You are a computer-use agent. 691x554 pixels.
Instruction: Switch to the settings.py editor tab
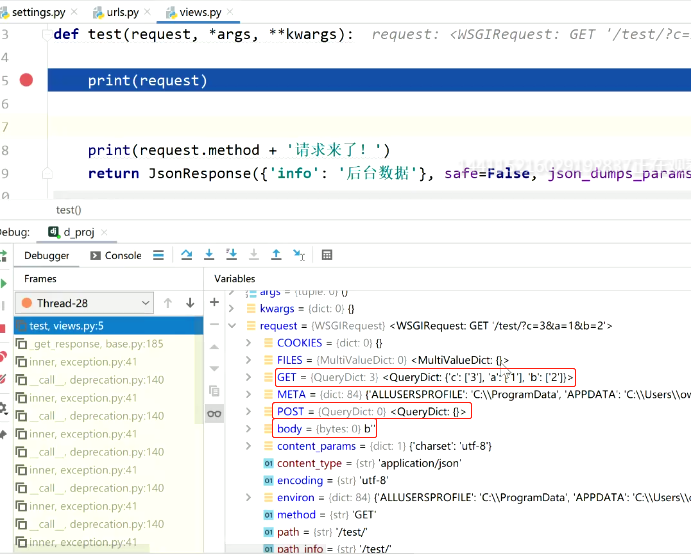pyautogui.click(x=38, y=12)
